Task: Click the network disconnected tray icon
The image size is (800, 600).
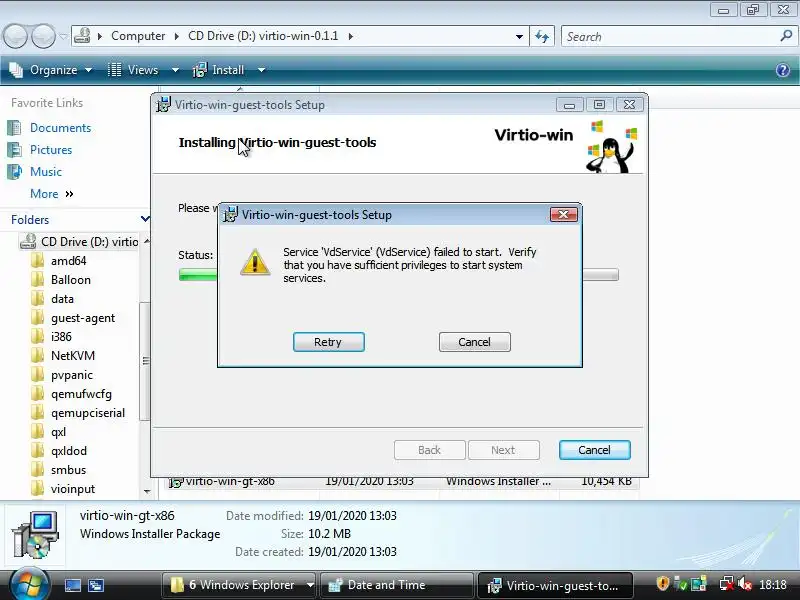Action: click(x=726, y=584)
